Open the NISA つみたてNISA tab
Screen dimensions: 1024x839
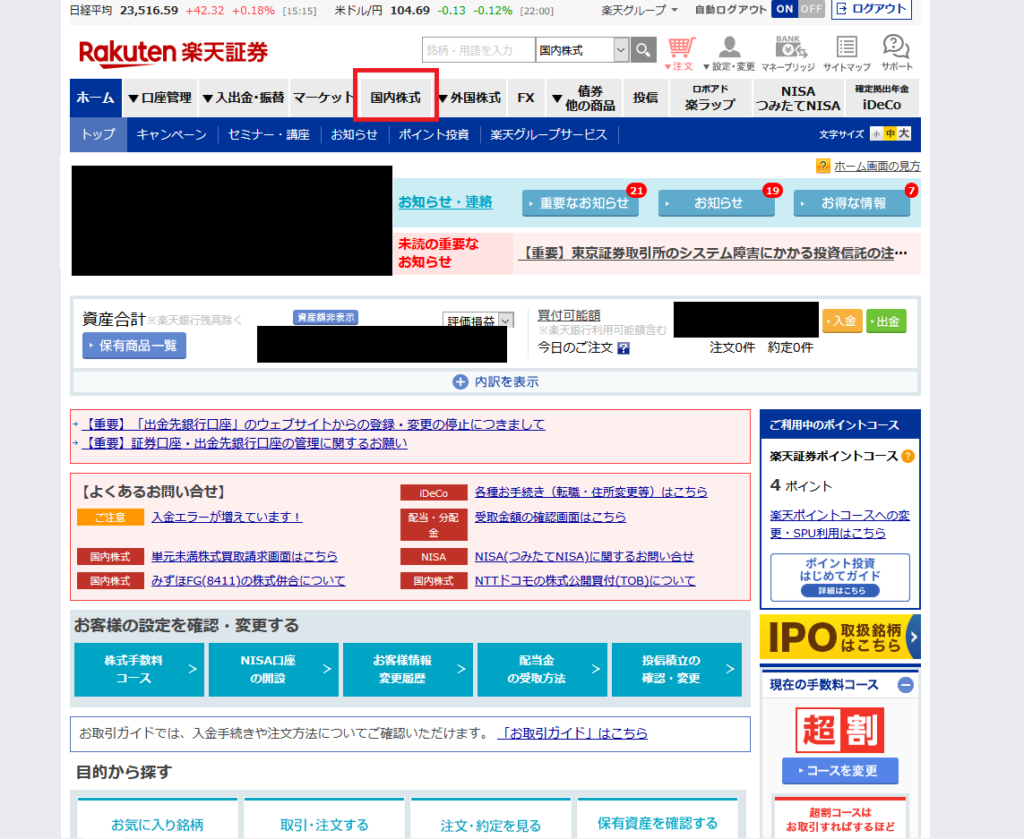point(798,98)
